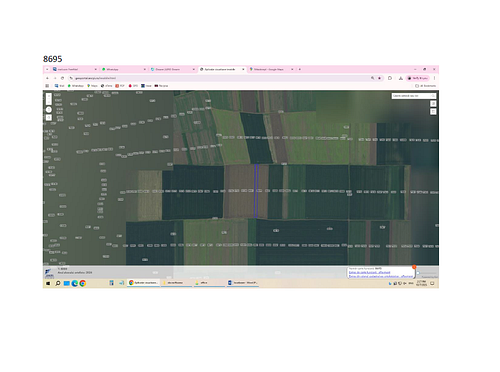Switch to the Google Maps browser tab
Screen dimensions: 500x372
(271, 69)
